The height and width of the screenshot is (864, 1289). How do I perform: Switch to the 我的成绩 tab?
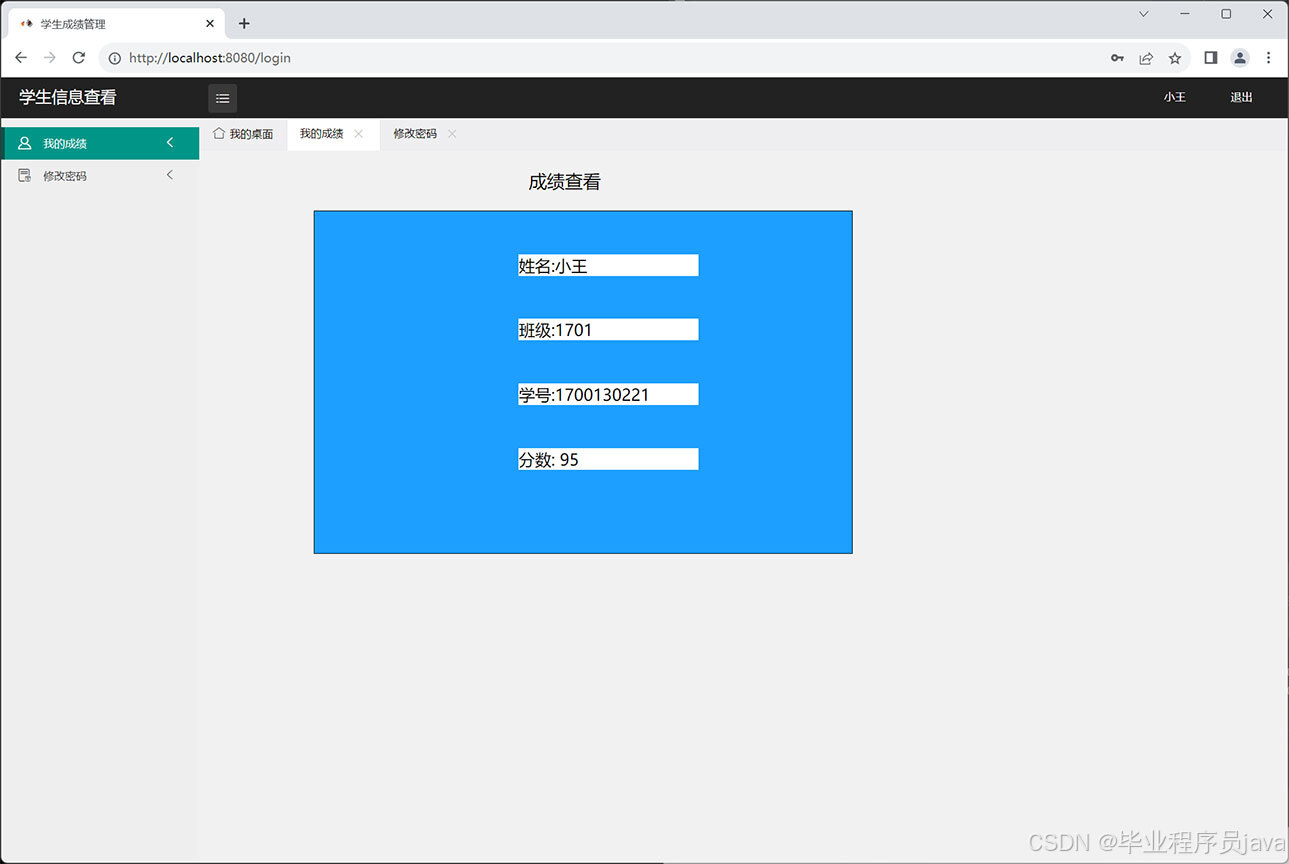333,134
